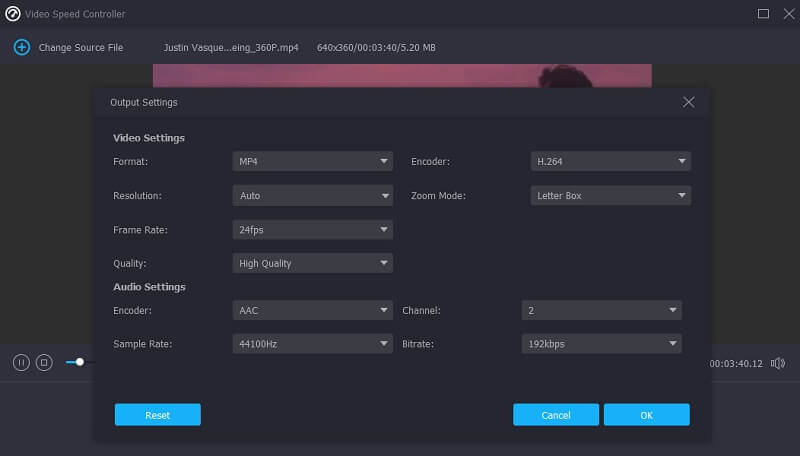The height and width of the screenshot is (456, 800).
Task: Change the Frame Rate from 24fps
Action: click(x=312, y=230)
